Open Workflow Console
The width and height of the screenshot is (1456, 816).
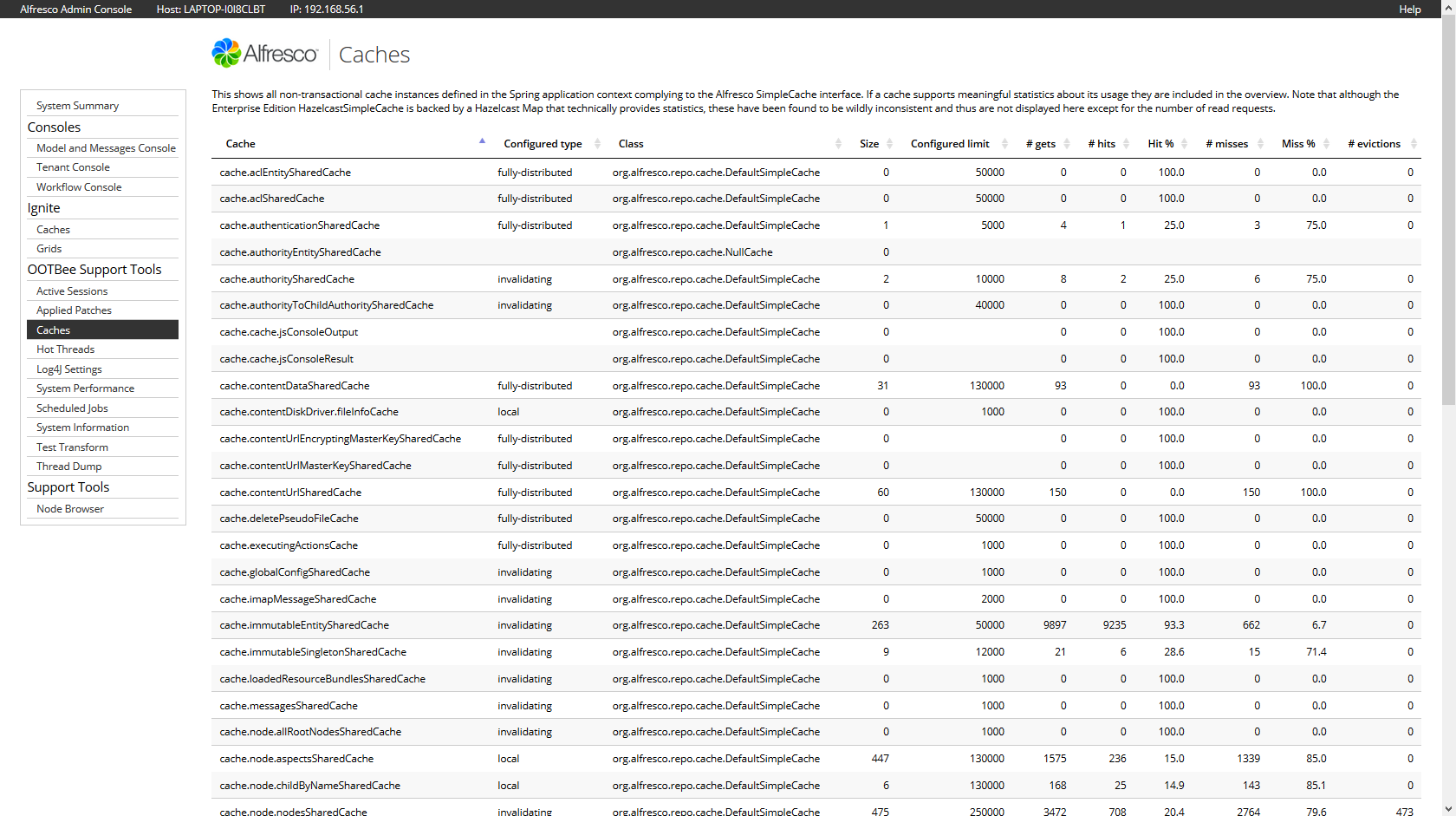click(79, 187)
